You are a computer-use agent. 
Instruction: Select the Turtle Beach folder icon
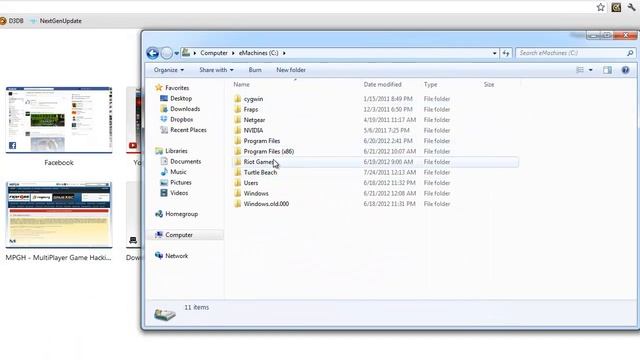pyautogui.click(x=238, y=172)
